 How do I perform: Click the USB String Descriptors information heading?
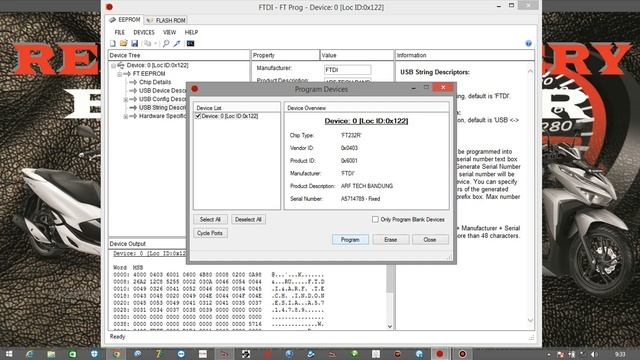(x=435, y=72)
